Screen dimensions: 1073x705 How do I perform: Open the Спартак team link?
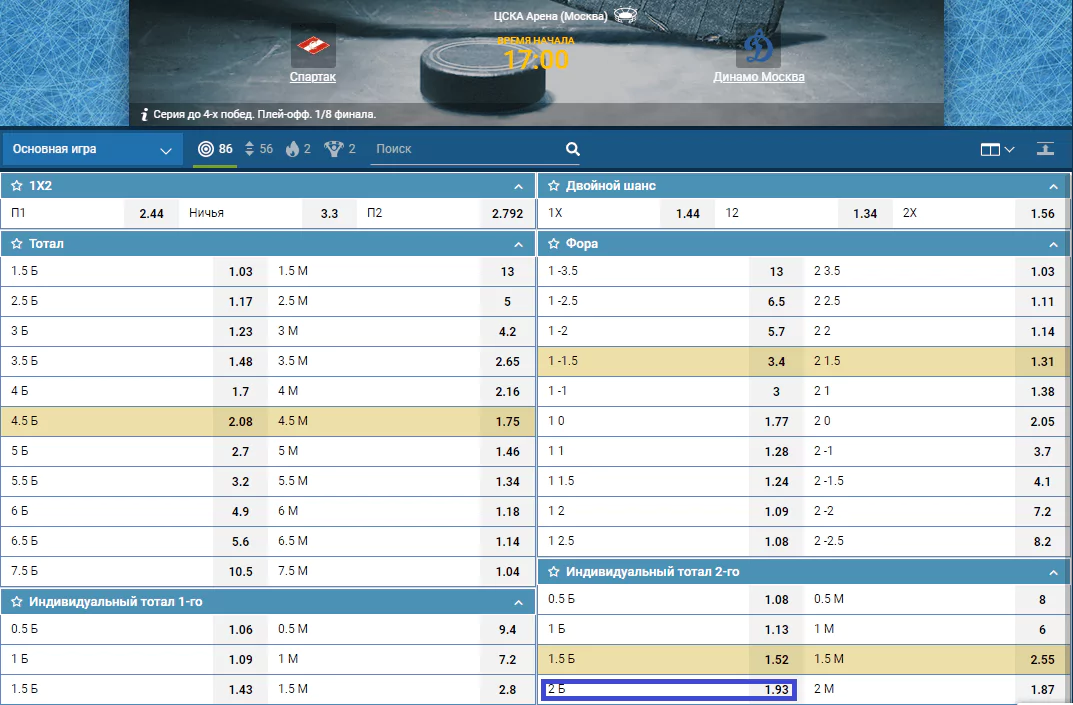[x=313, y=77]
